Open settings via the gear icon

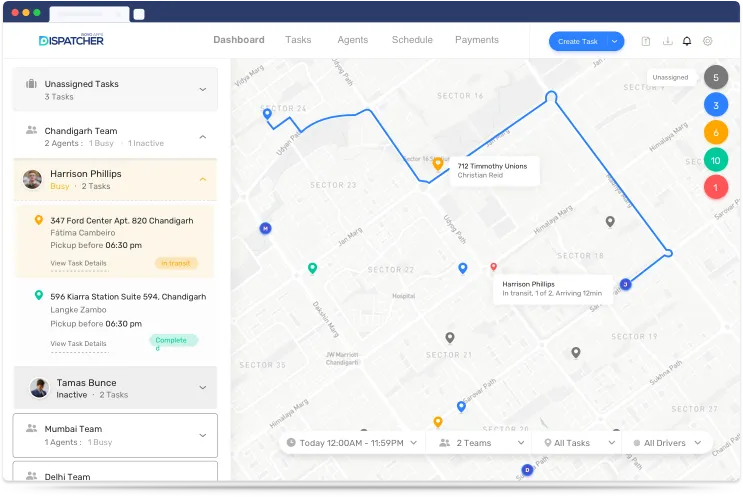[x=707, y=41]
